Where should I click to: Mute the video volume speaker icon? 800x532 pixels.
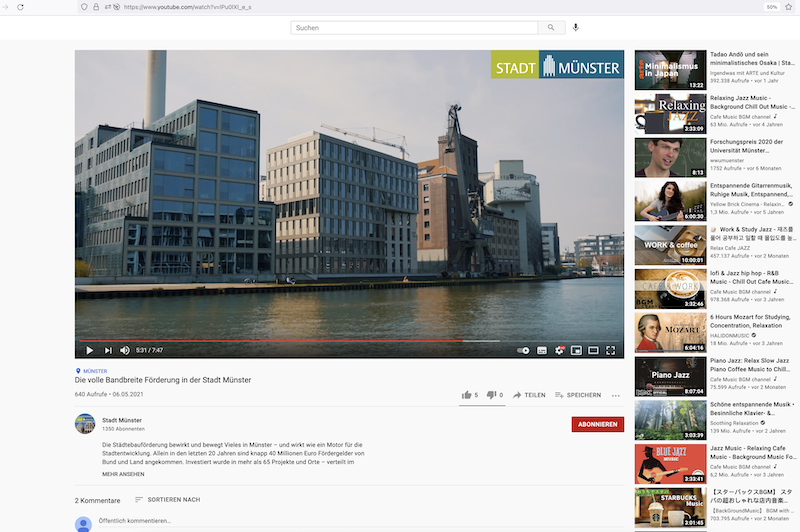pos(124,350)
